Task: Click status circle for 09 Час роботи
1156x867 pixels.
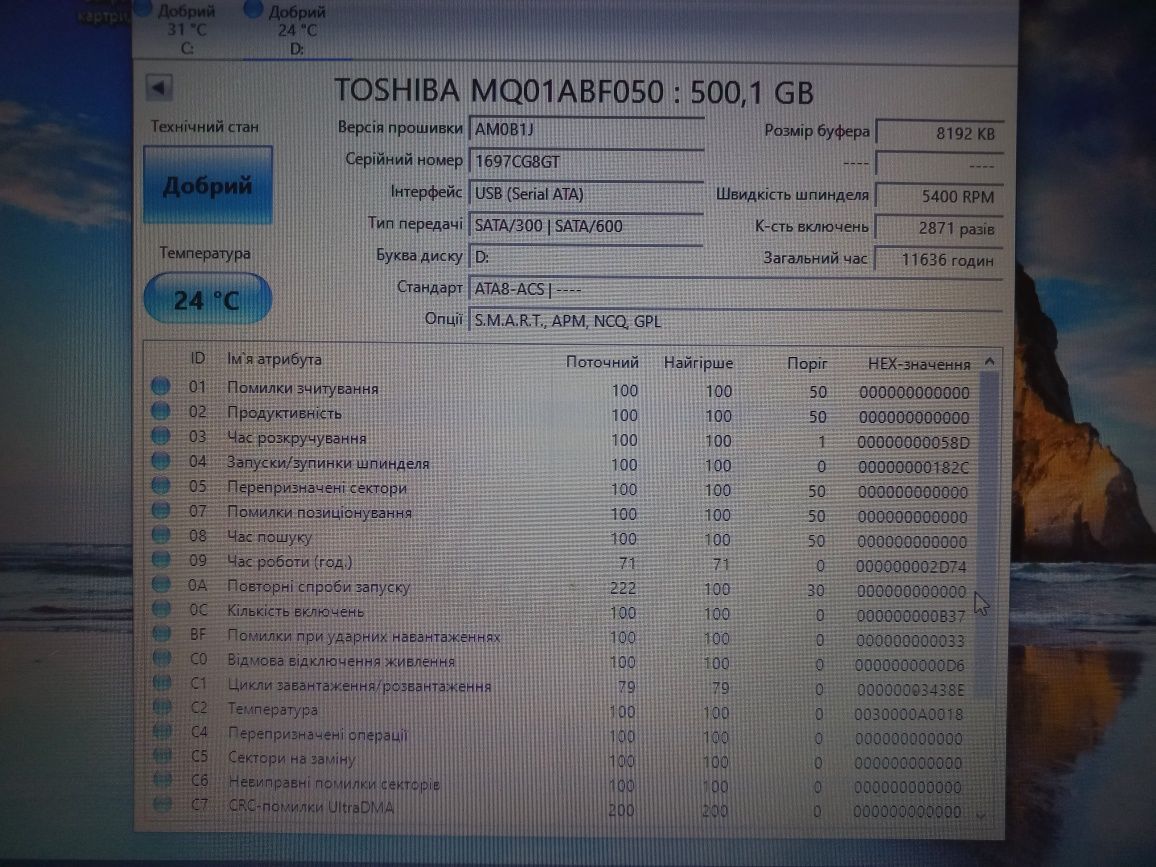Action: 161,560
